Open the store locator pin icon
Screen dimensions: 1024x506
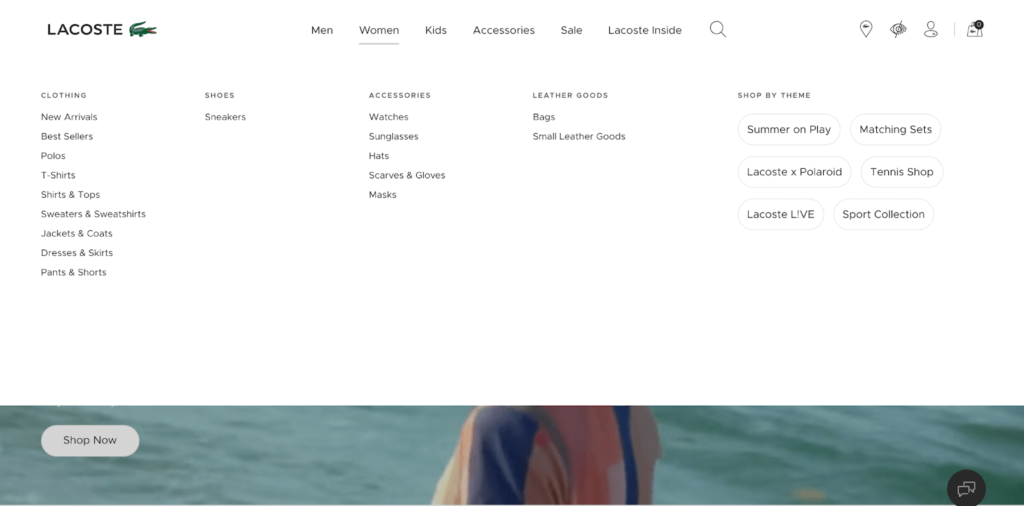866,29
